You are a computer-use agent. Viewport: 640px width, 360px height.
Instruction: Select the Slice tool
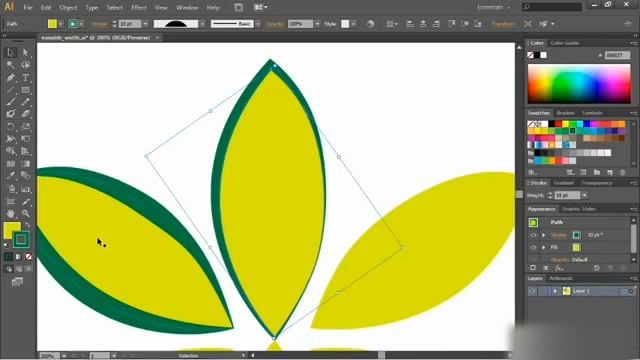point(25,201)
